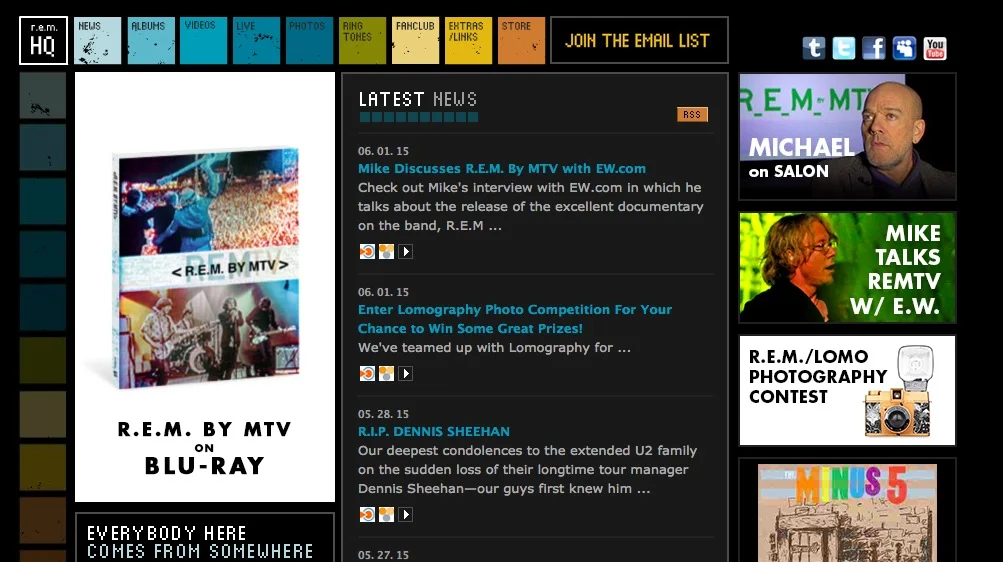Screen dimensions: 1003x562
Task: Click the r.e.m. HQ logo
Action: [x=43, y=40]
